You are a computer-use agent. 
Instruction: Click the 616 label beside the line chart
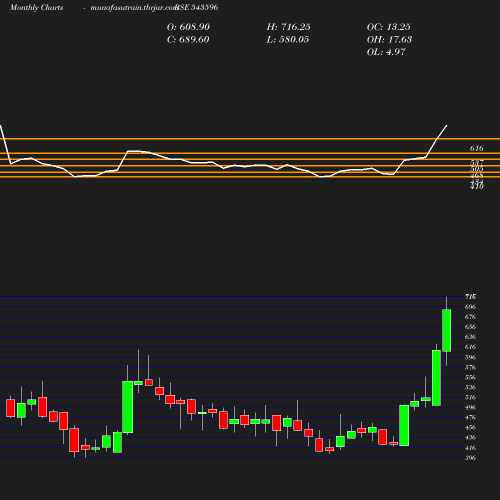click(x=476, y=148)
